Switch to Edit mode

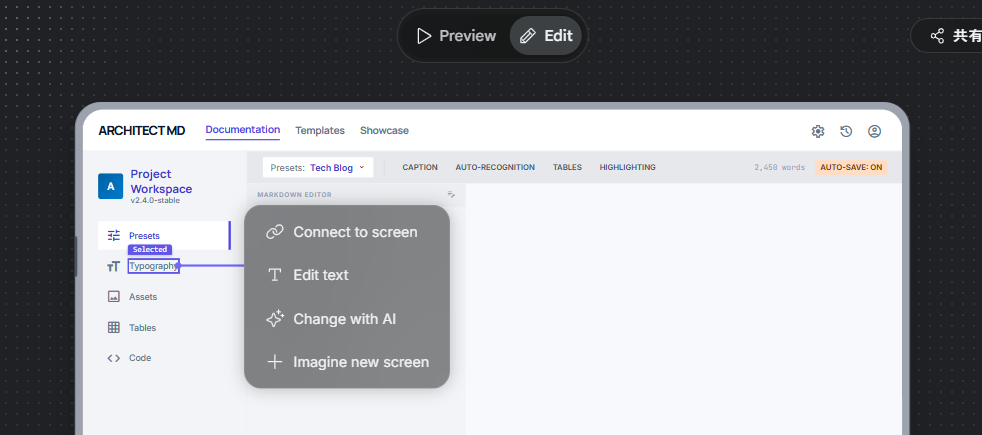tap(547, 36)
